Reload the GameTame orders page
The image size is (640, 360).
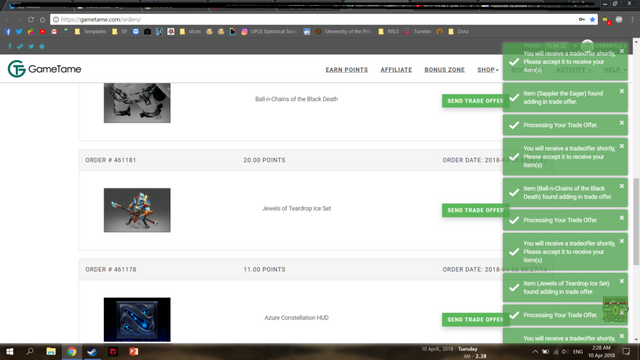[x=31, y=19]
